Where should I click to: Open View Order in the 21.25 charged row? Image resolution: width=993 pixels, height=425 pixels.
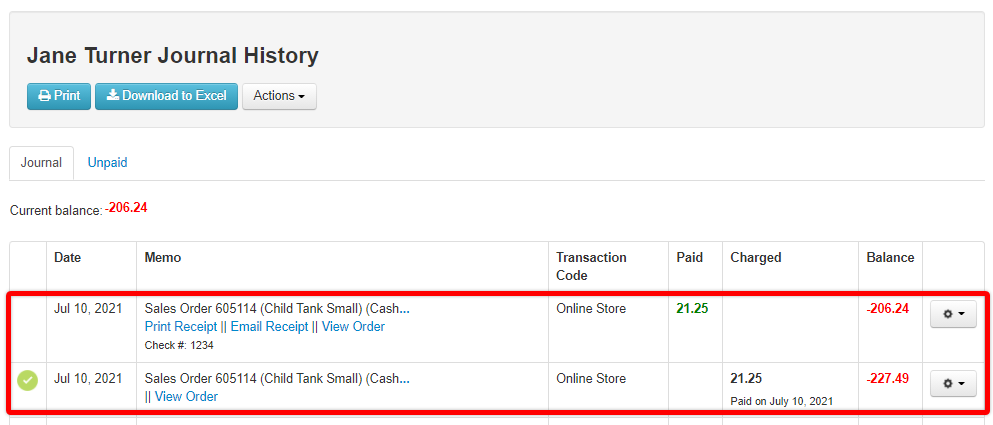tap(186, 396)
